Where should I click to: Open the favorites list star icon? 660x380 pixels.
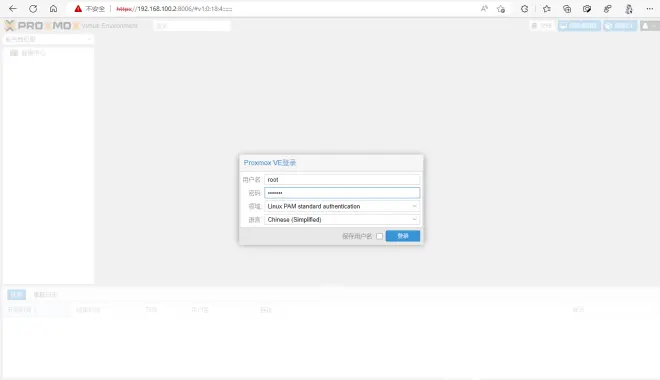click(x=547, y=8)
